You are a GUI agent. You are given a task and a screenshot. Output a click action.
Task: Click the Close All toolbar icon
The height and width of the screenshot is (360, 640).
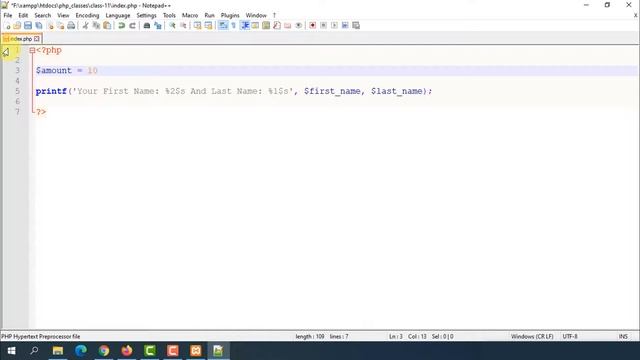tap(60, 26)
